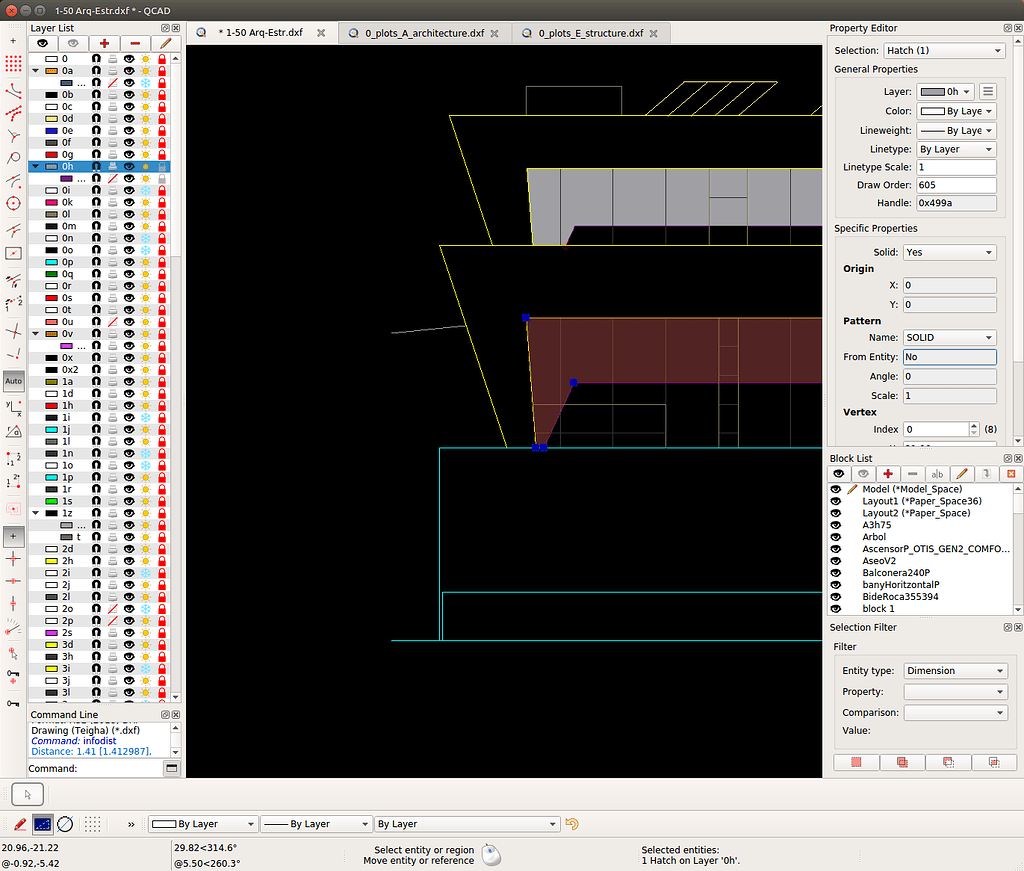Open the Selection dropdown showing Hatch (1)

944,50
